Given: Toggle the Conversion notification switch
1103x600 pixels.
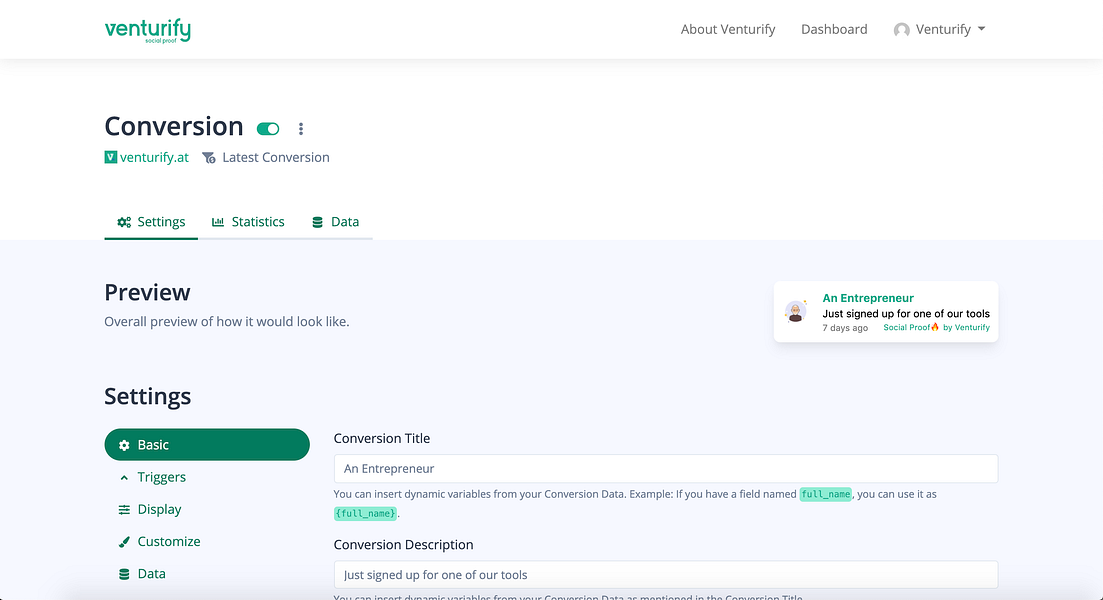Looking at the screenshot, I should point(268,129).
